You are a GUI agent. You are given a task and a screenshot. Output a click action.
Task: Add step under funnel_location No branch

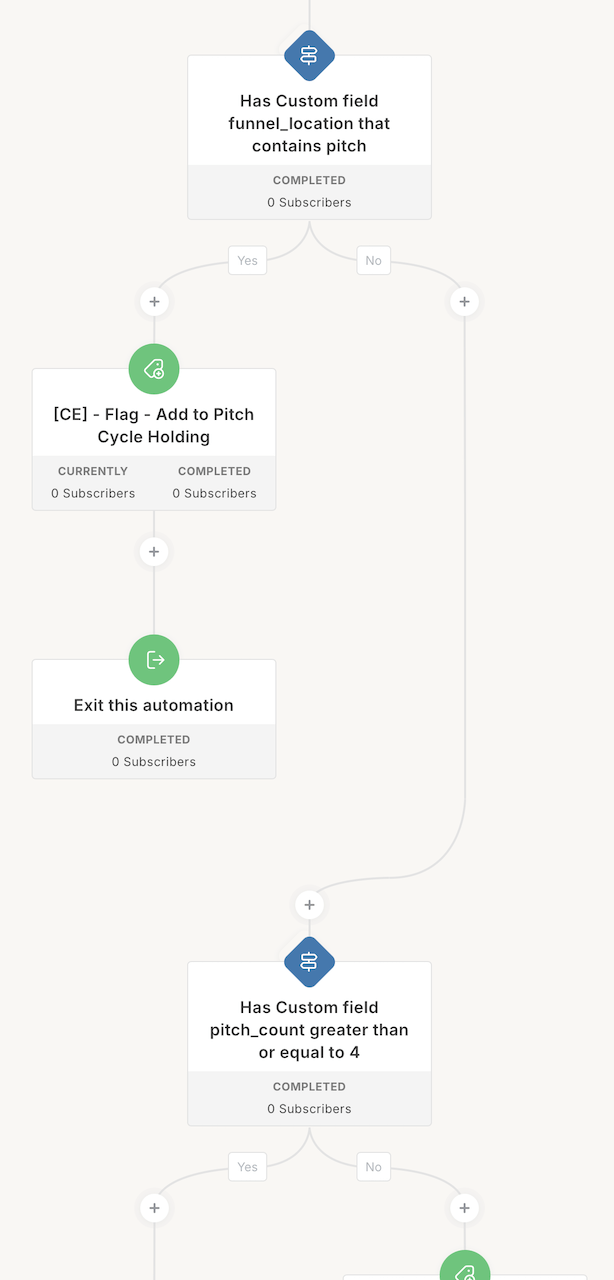click(x=464, y=301)
